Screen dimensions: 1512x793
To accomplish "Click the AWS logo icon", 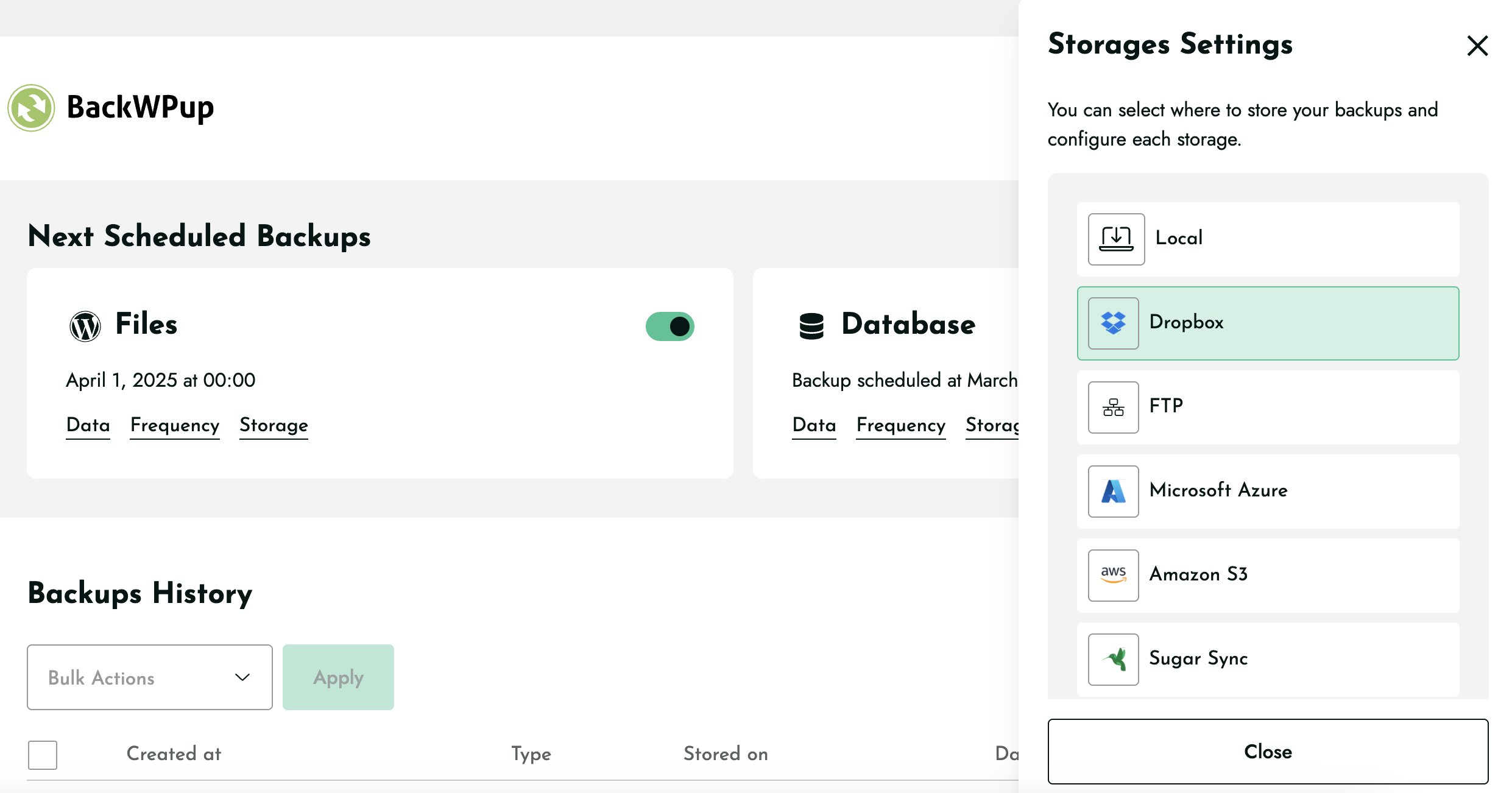I will pyautogui.click(x=1113, y=575).
